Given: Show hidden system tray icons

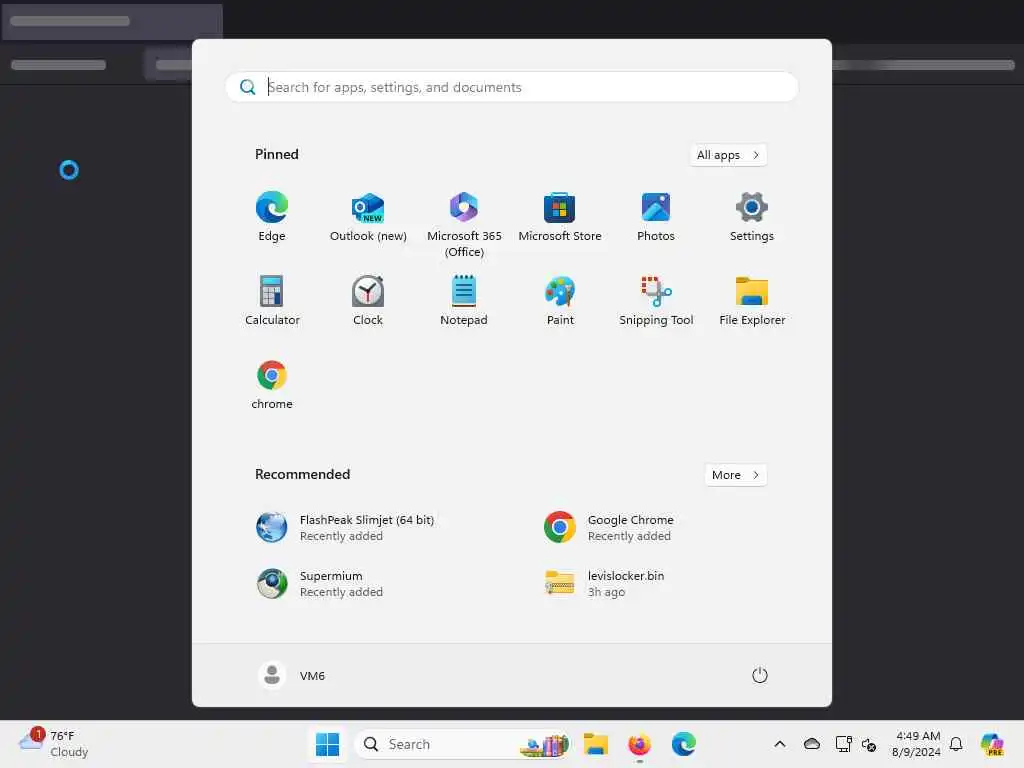Looking at the screenshot, I should (779, 744).
